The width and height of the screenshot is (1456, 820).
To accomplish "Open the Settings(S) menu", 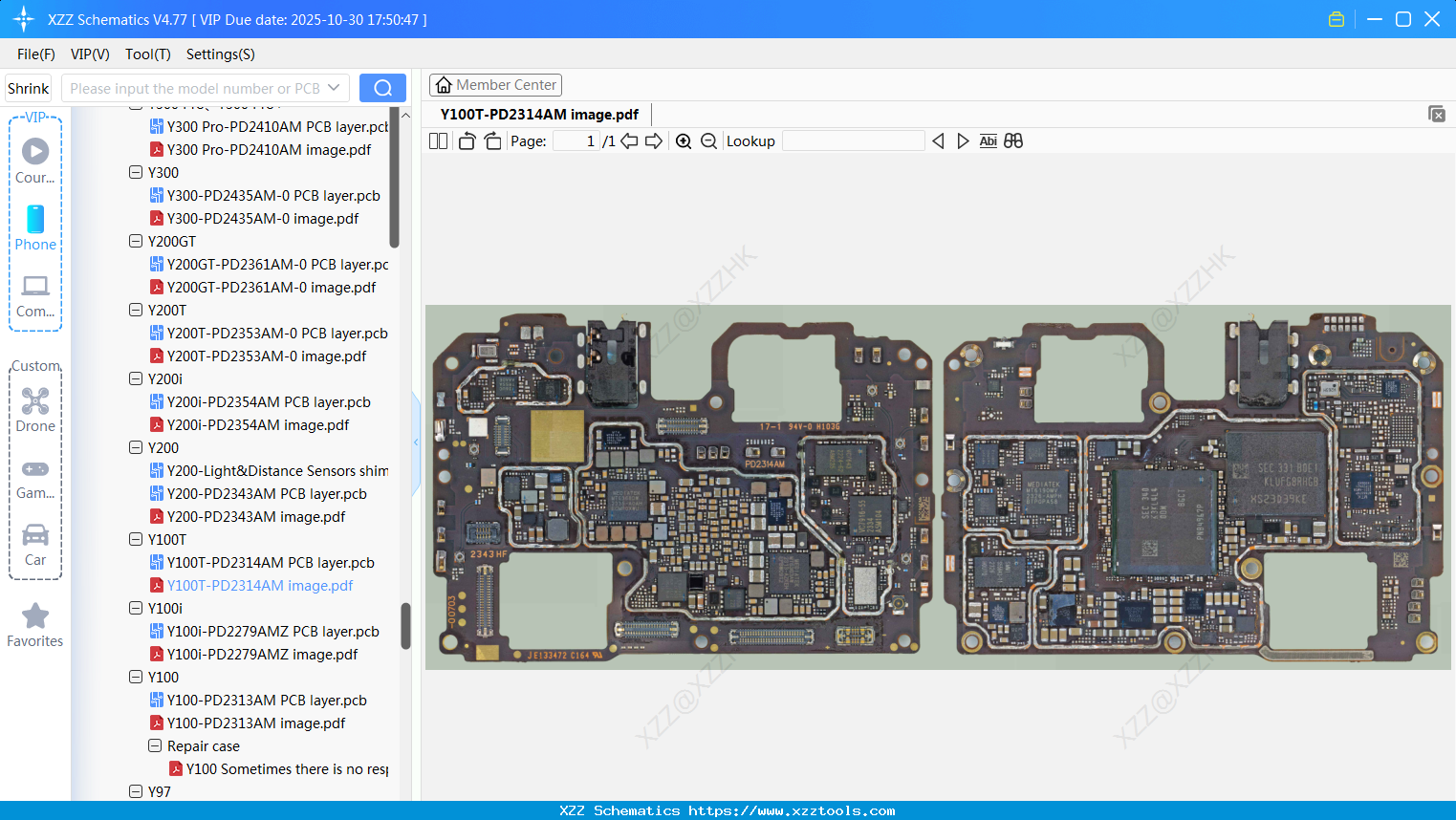I will pyautogui.click(x=221, y=54).
